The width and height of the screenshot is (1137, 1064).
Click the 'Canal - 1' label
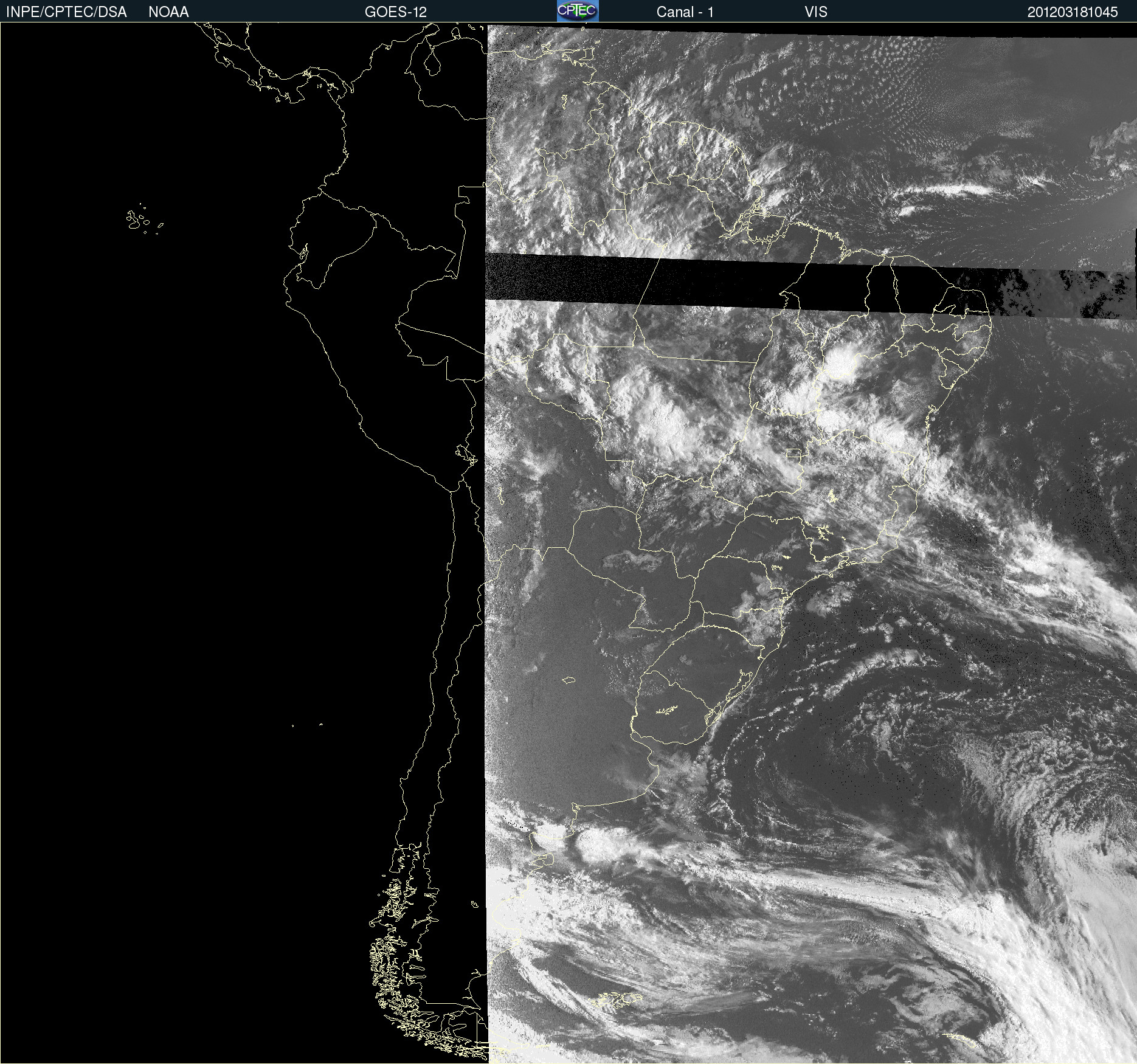685,12
